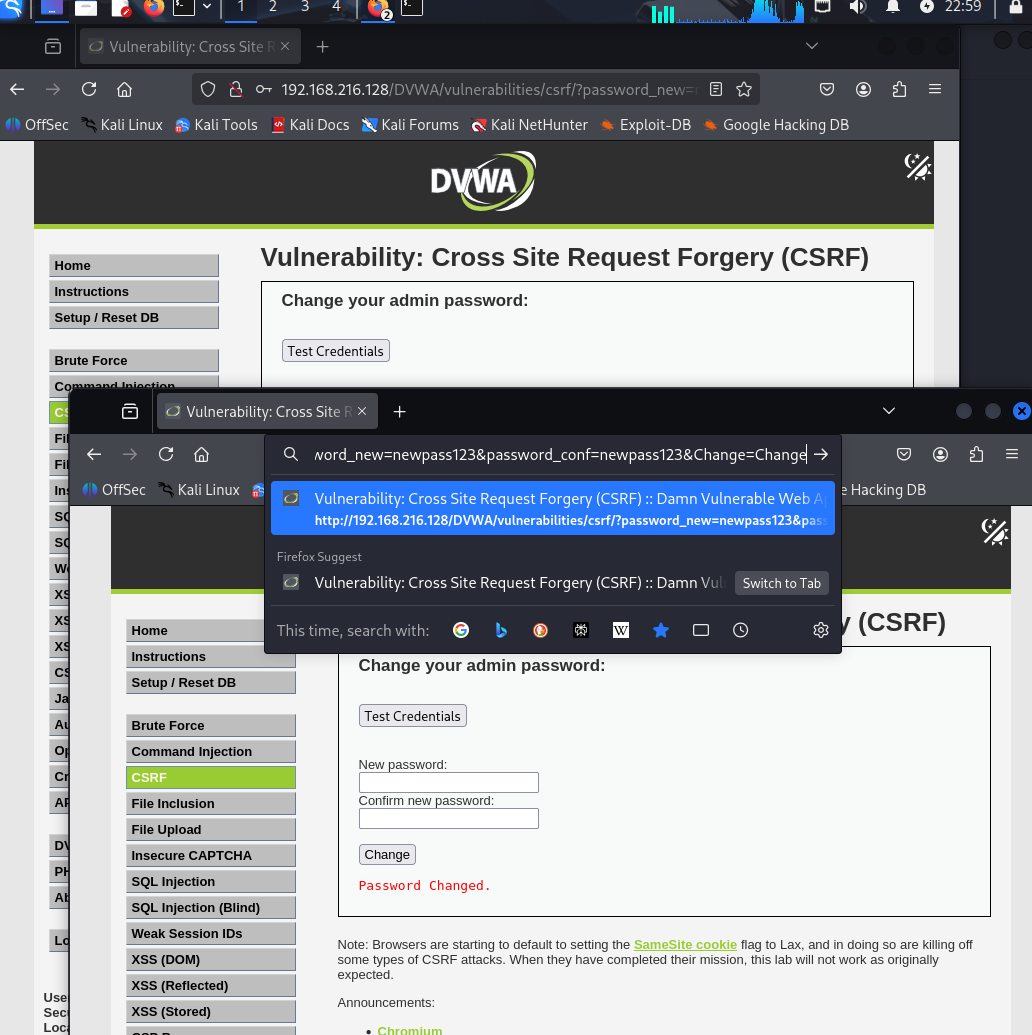Click back arrow in the back Firefox window
This screenshot has height=1035, width=1032.
coord(17,89)
